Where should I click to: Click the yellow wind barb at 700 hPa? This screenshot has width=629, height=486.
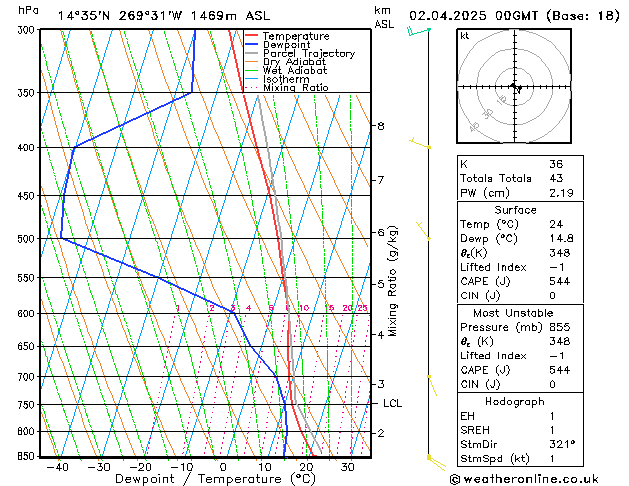(x=432, y=385)
